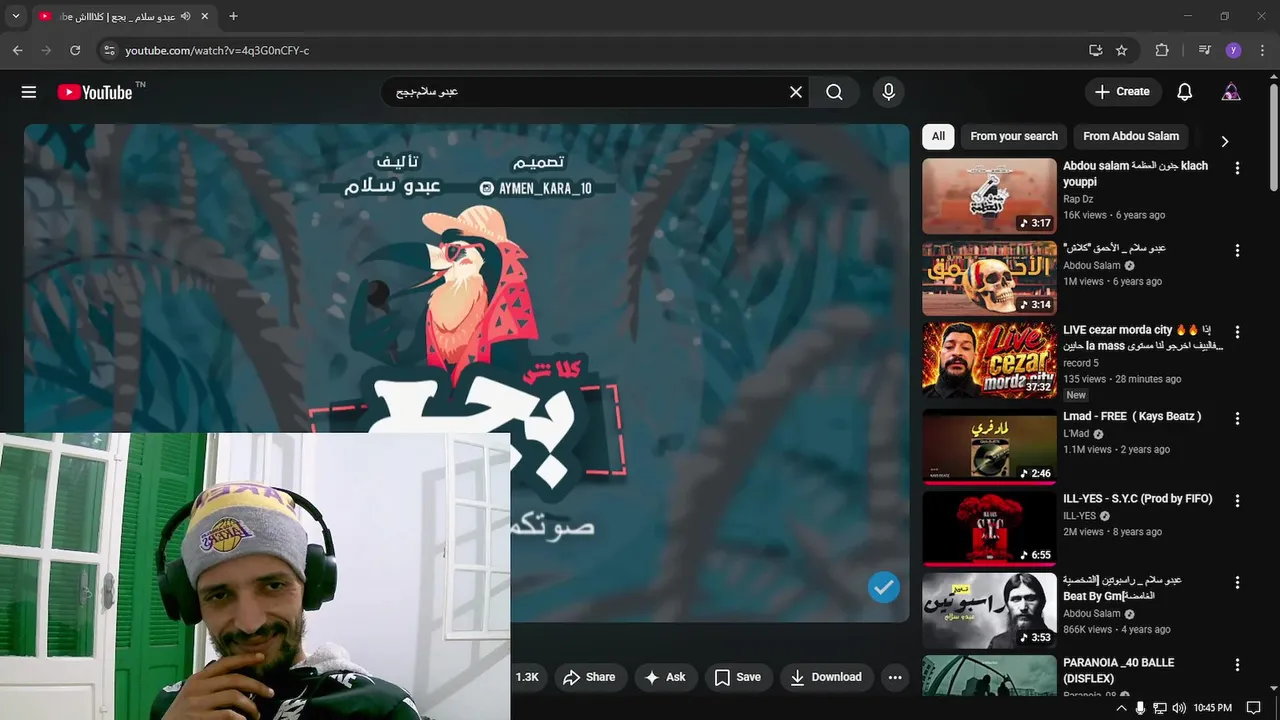Show more filter chips with right chevron

[x=1224, y=141]
